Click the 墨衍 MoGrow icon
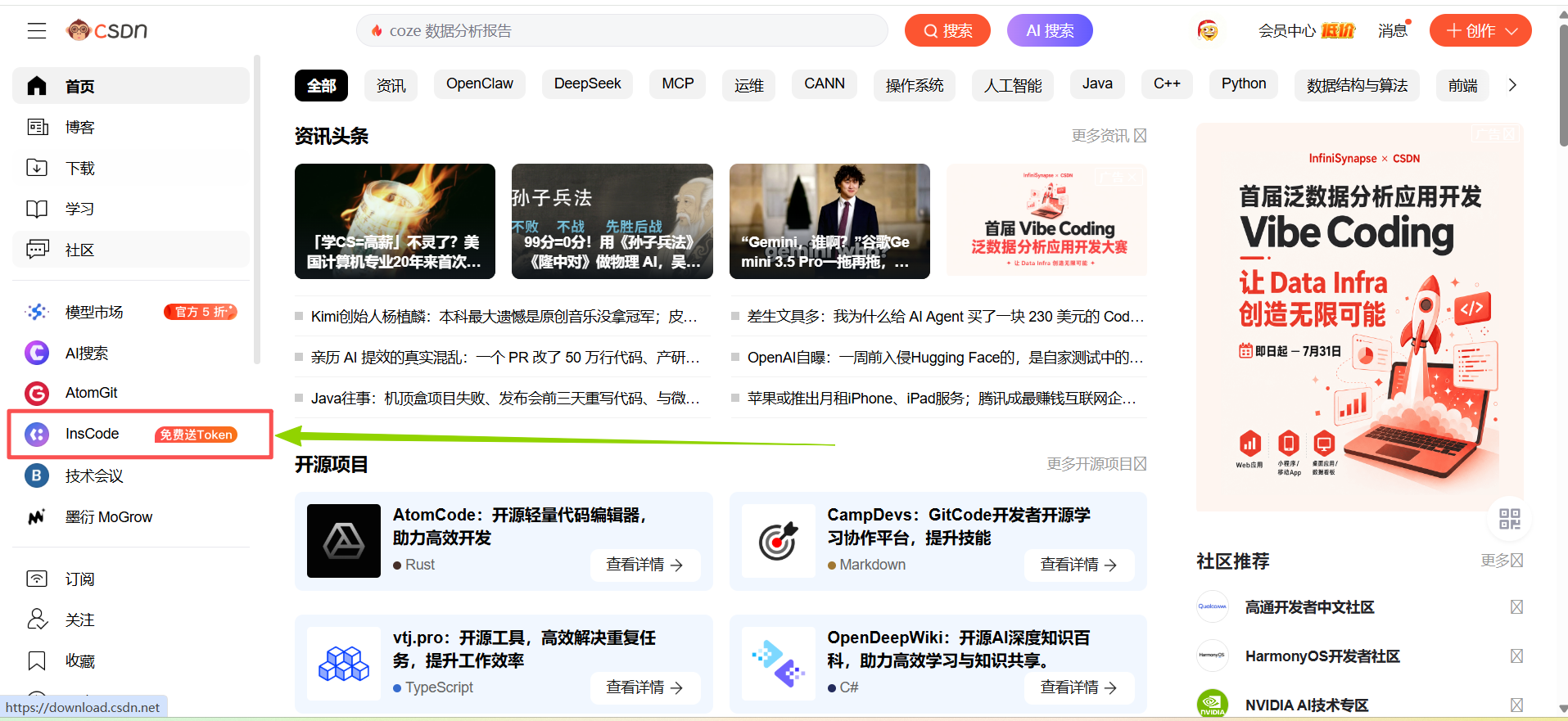Viewport: 1568px width, 721px height. (x=37, y=516)
